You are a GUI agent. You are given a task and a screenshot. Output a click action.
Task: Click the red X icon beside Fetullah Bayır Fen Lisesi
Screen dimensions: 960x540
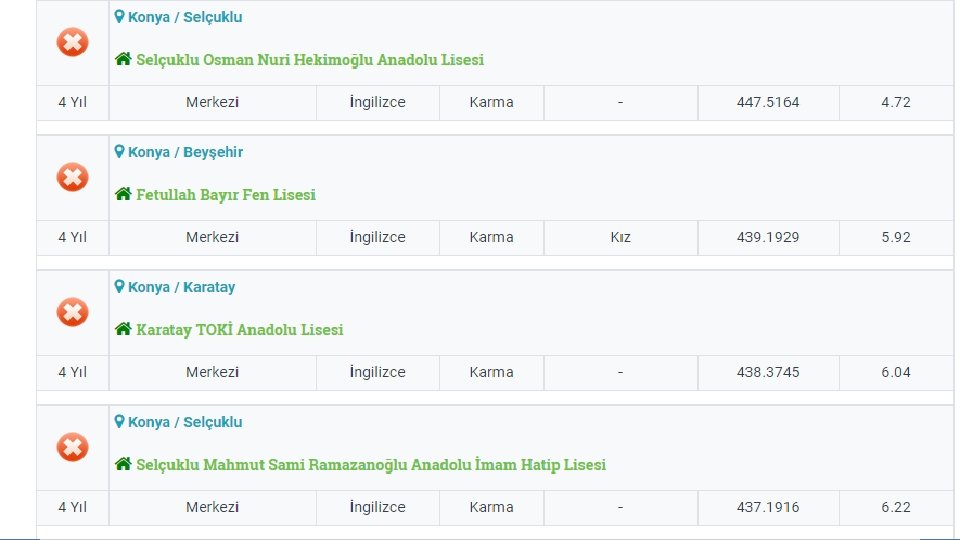point(72,177)
